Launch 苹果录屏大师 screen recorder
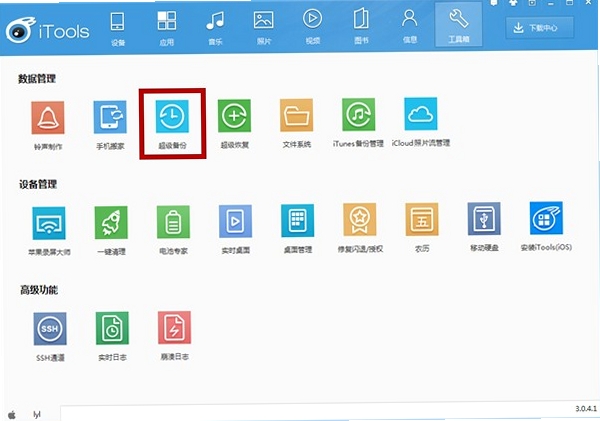This screenshot has height=421, width=600. click(49, 223)
